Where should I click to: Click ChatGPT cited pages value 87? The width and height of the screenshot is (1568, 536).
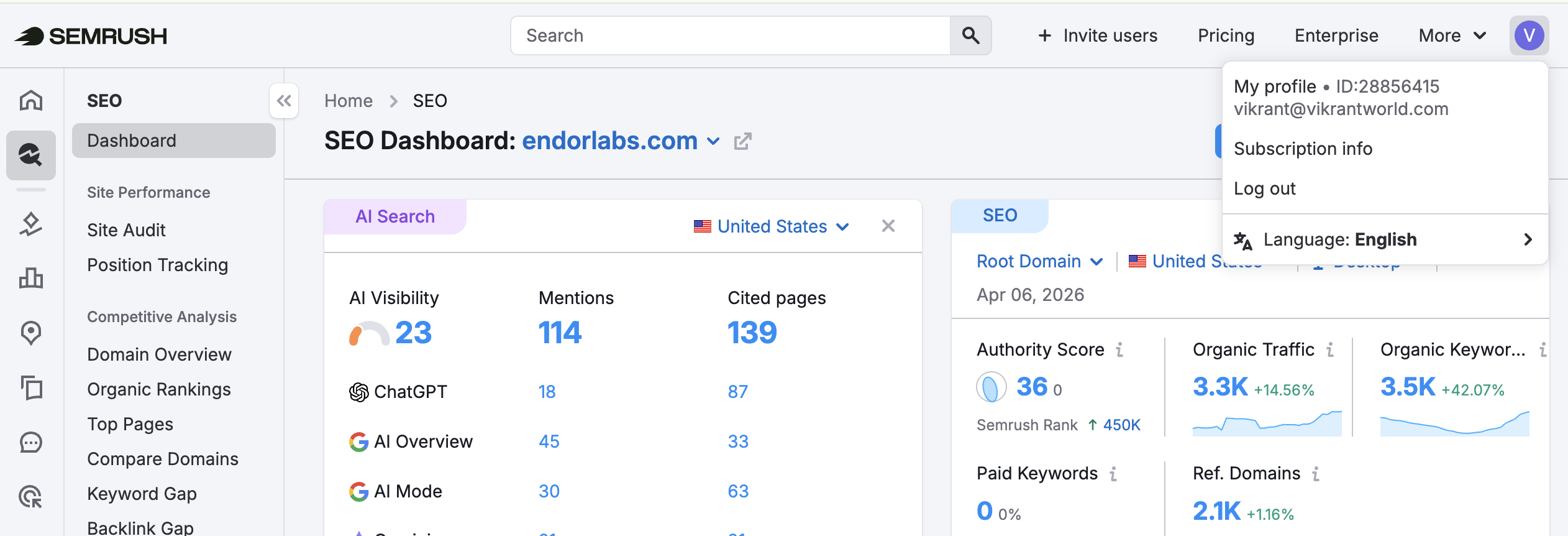737,392
